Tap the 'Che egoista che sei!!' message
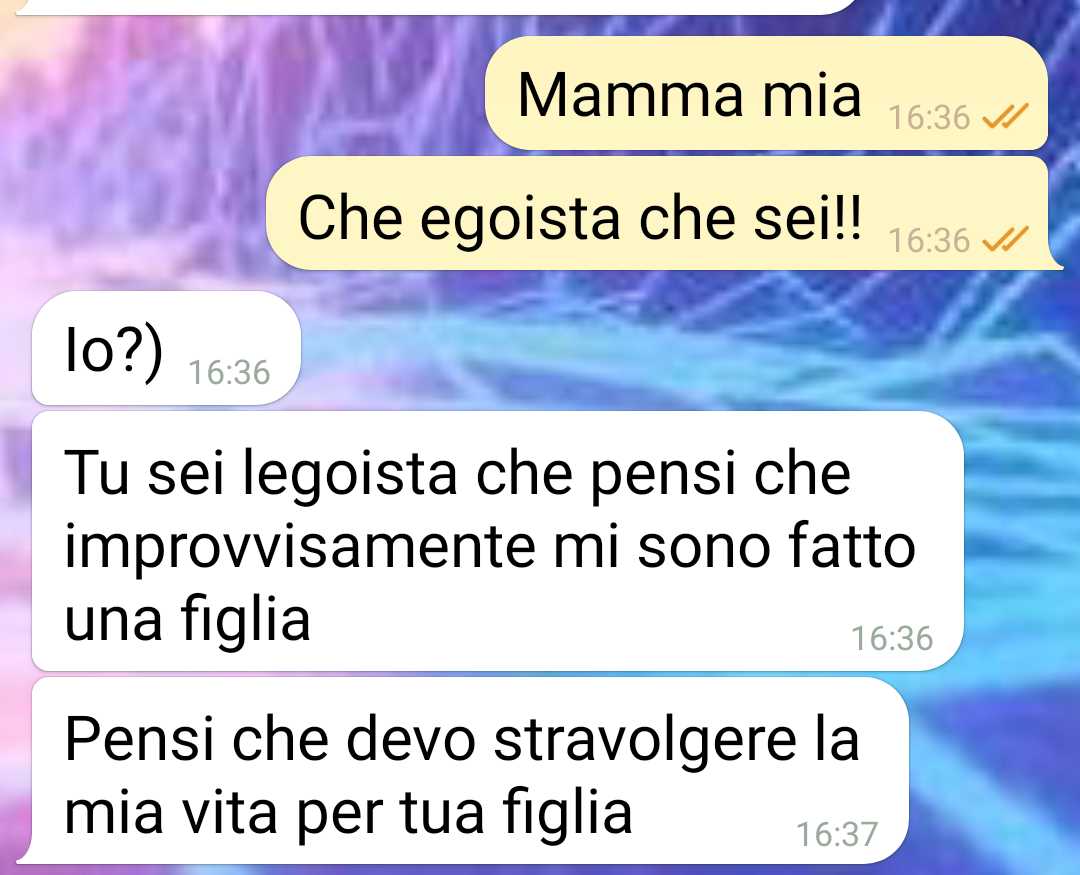Image resolution: width=1080 pixels, height=875 pixels. [x=658, y=214]
